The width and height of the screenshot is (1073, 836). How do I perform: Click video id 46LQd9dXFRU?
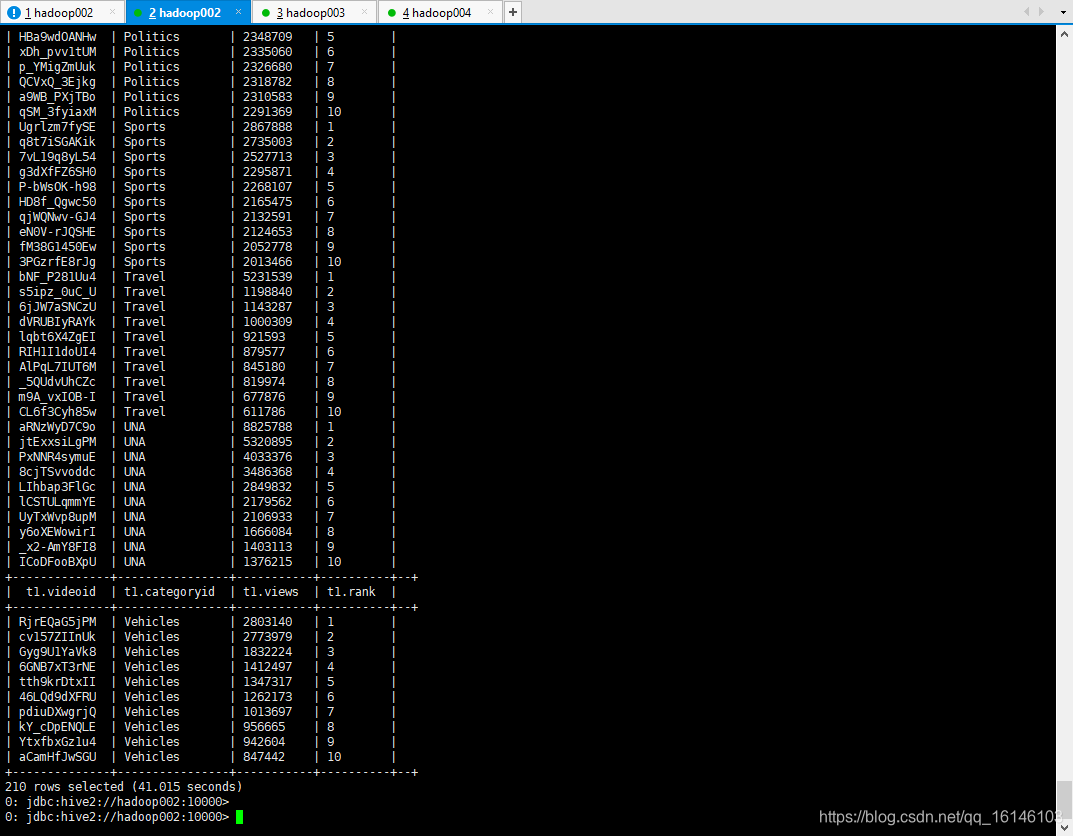pyautogui.click(x=57, y=696)
